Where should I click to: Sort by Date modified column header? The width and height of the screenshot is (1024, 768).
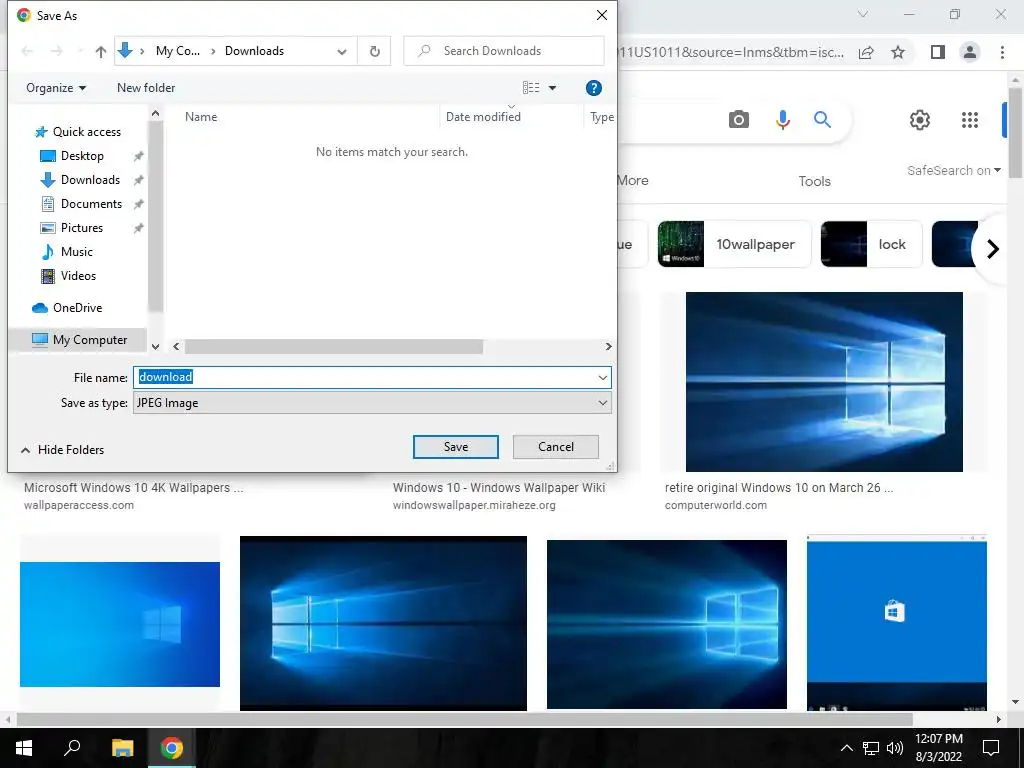(x=483, y=117)
